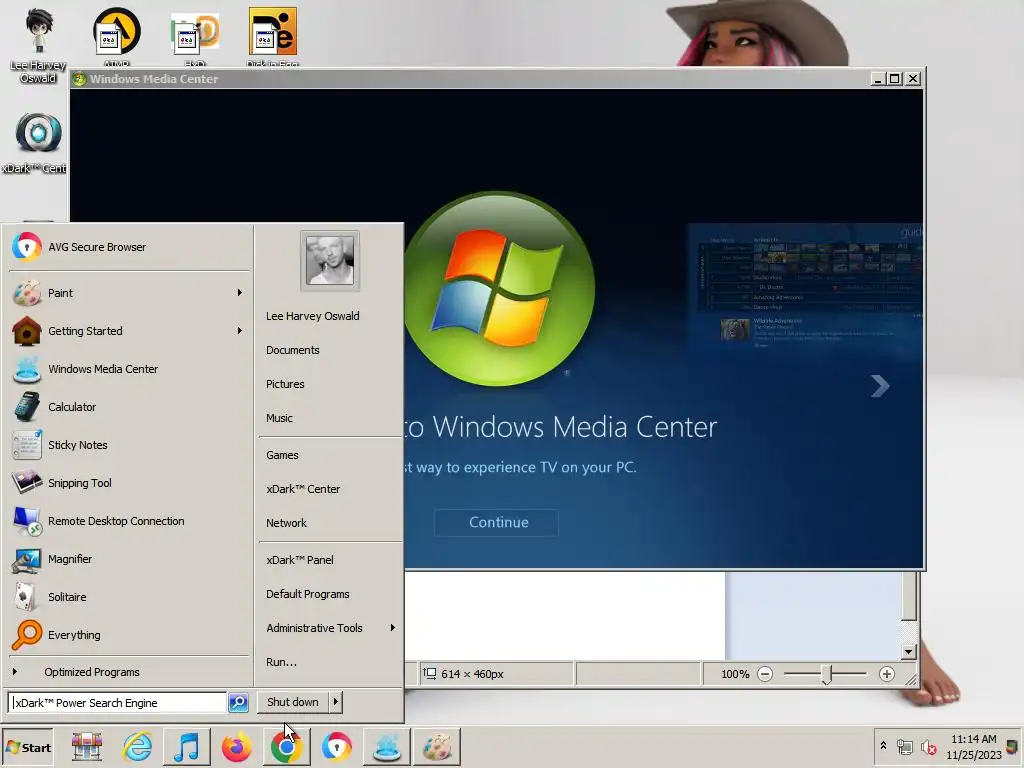Click the next arrow in Media Center

[x=880, y=386]
